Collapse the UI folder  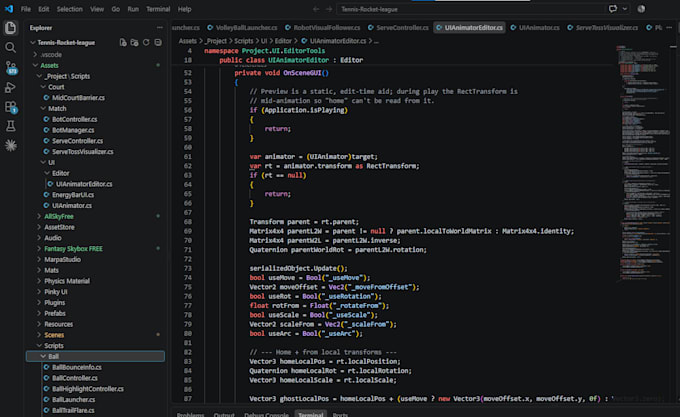coord(51,163)
